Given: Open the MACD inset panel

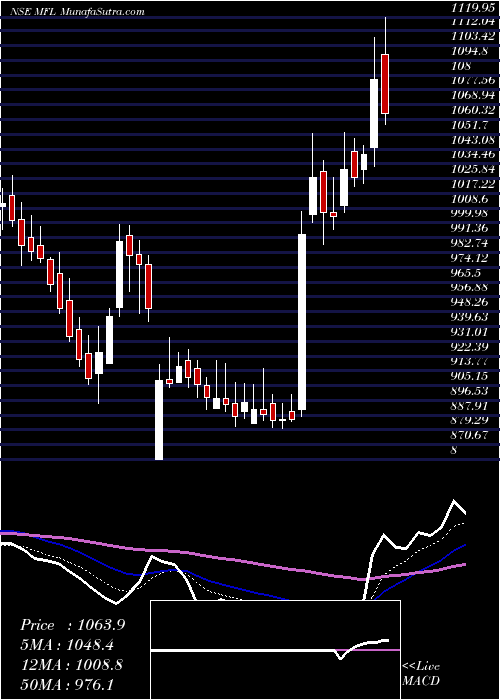Looking at the screenshot, I should 275,650.
